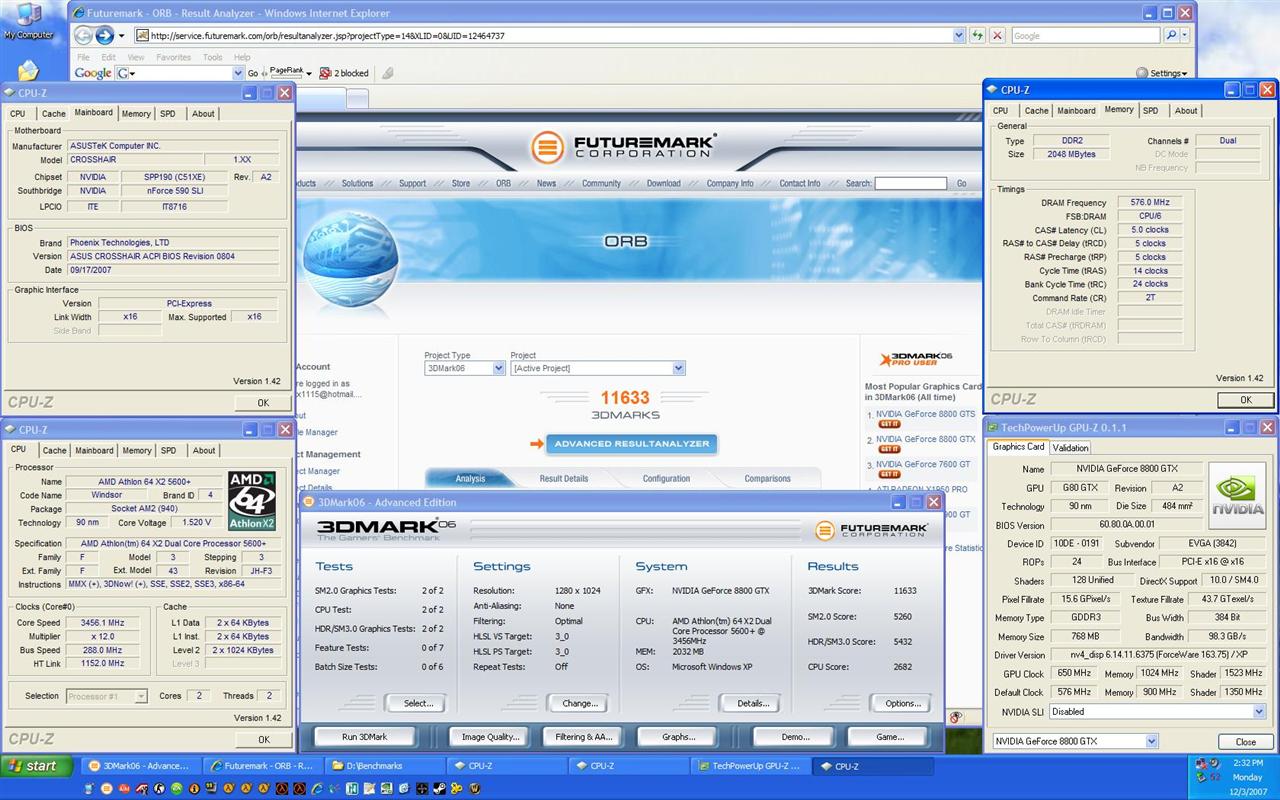
Task: Click the Demo... button in 3DMark06
Action: (796, 737)
